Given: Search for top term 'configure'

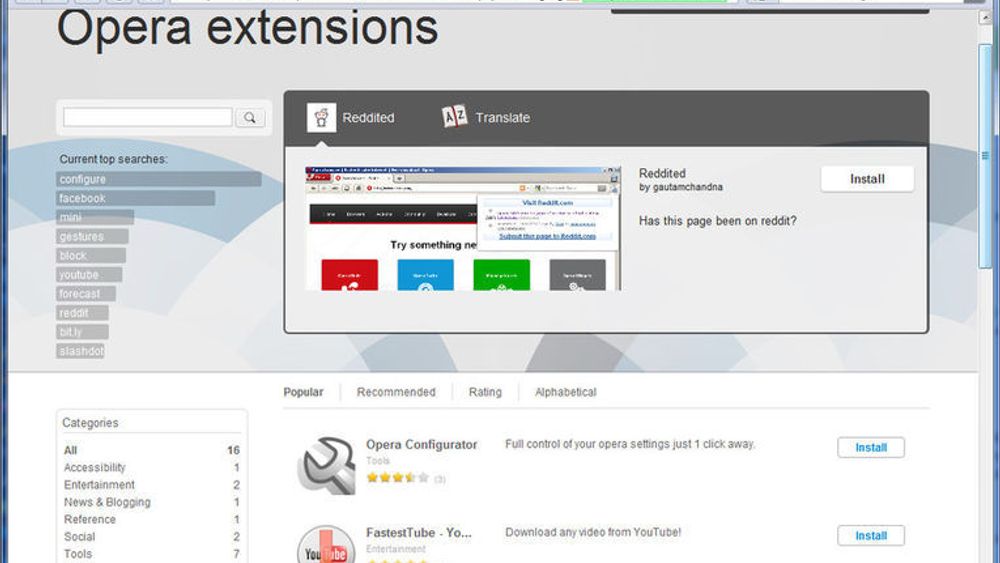Looking at the screenshot, I should click(x=159, y=179).
